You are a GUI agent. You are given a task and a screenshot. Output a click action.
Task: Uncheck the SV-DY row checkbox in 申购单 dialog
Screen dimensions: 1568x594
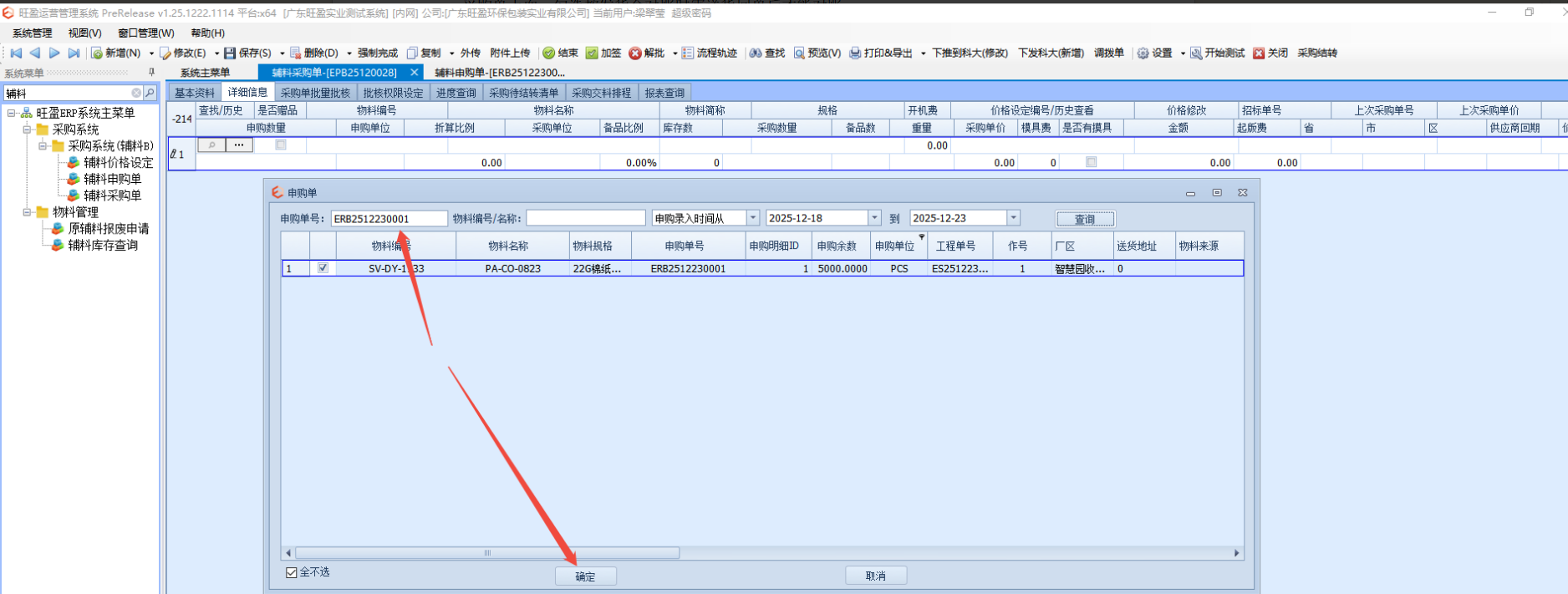tap(323, 268)
